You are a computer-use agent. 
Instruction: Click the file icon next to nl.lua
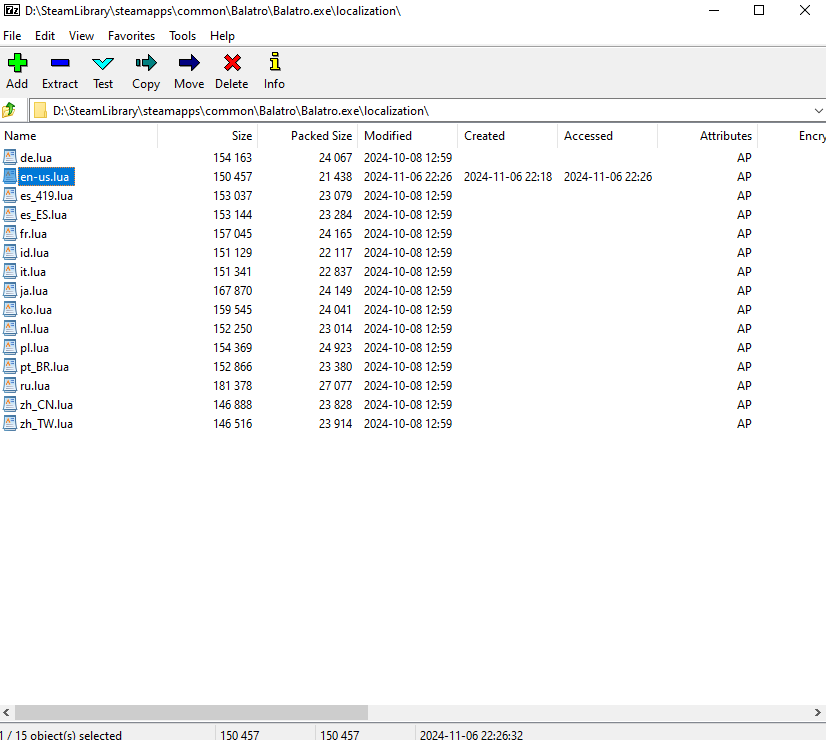[9, 328]
